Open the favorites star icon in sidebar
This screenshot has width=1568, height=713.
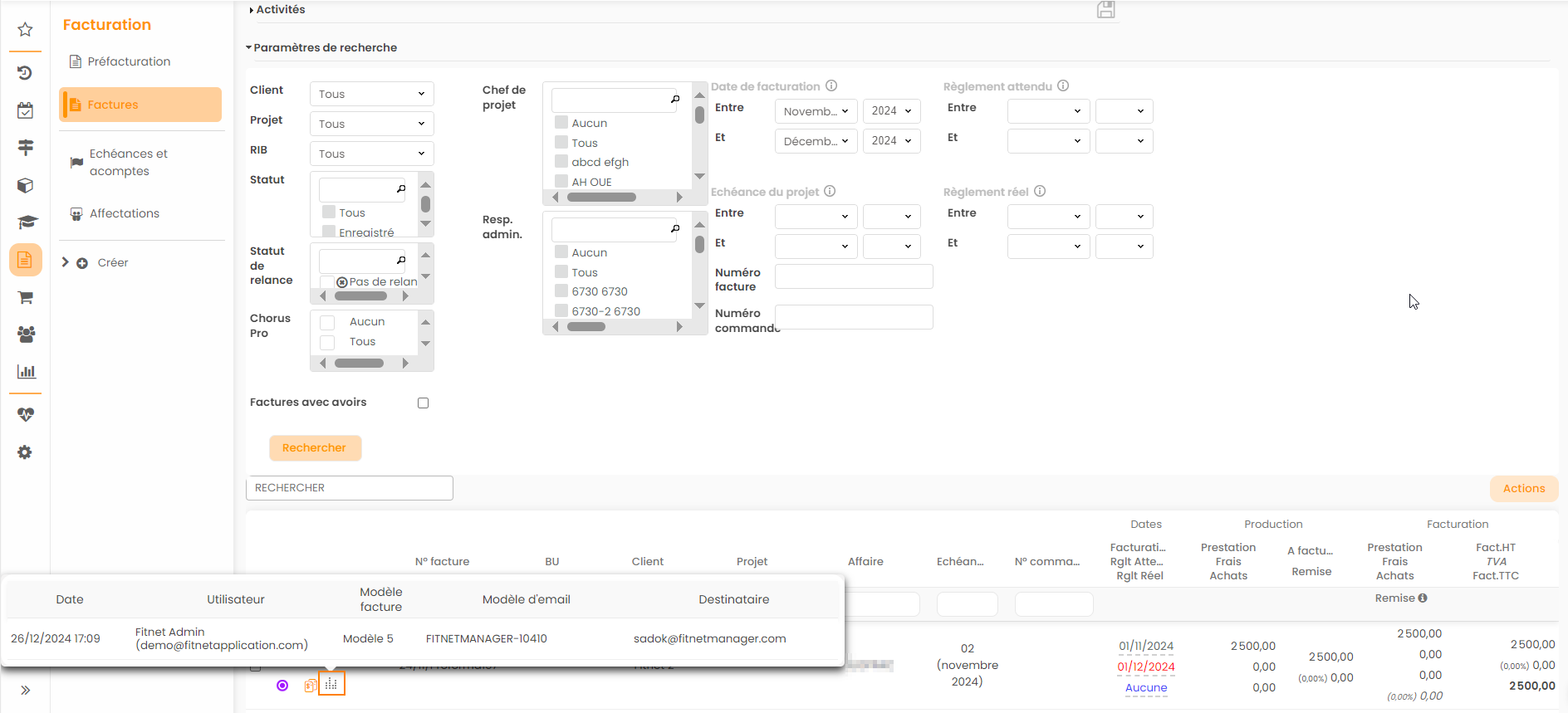(x=25, y=30)
